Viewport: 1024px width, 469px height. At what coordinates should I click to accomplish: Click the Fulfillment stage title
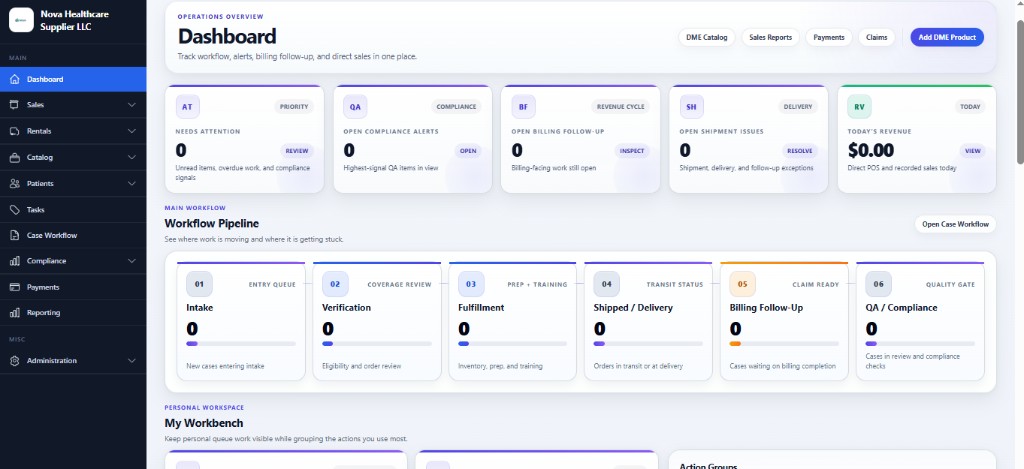click(481, 308)
